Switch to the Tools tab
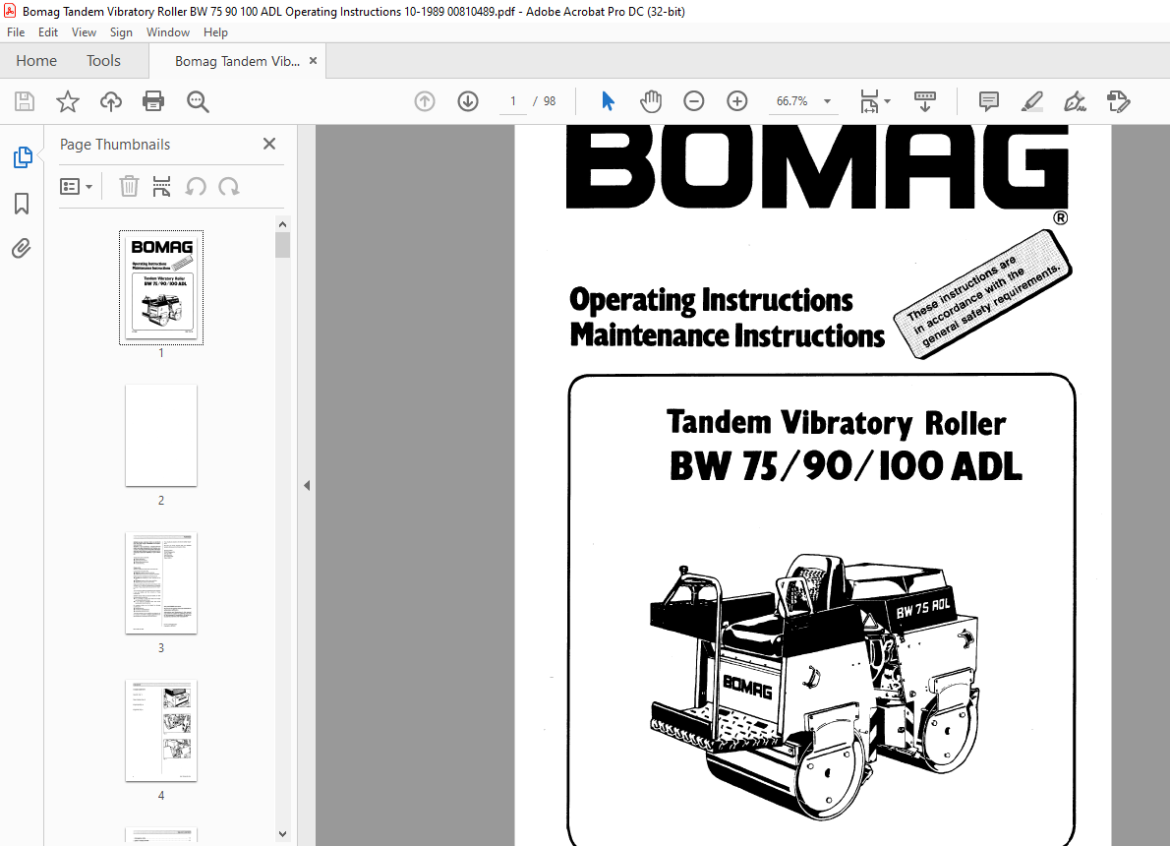1170x846 pixels. pyautogui.click(x=103, y=60)
